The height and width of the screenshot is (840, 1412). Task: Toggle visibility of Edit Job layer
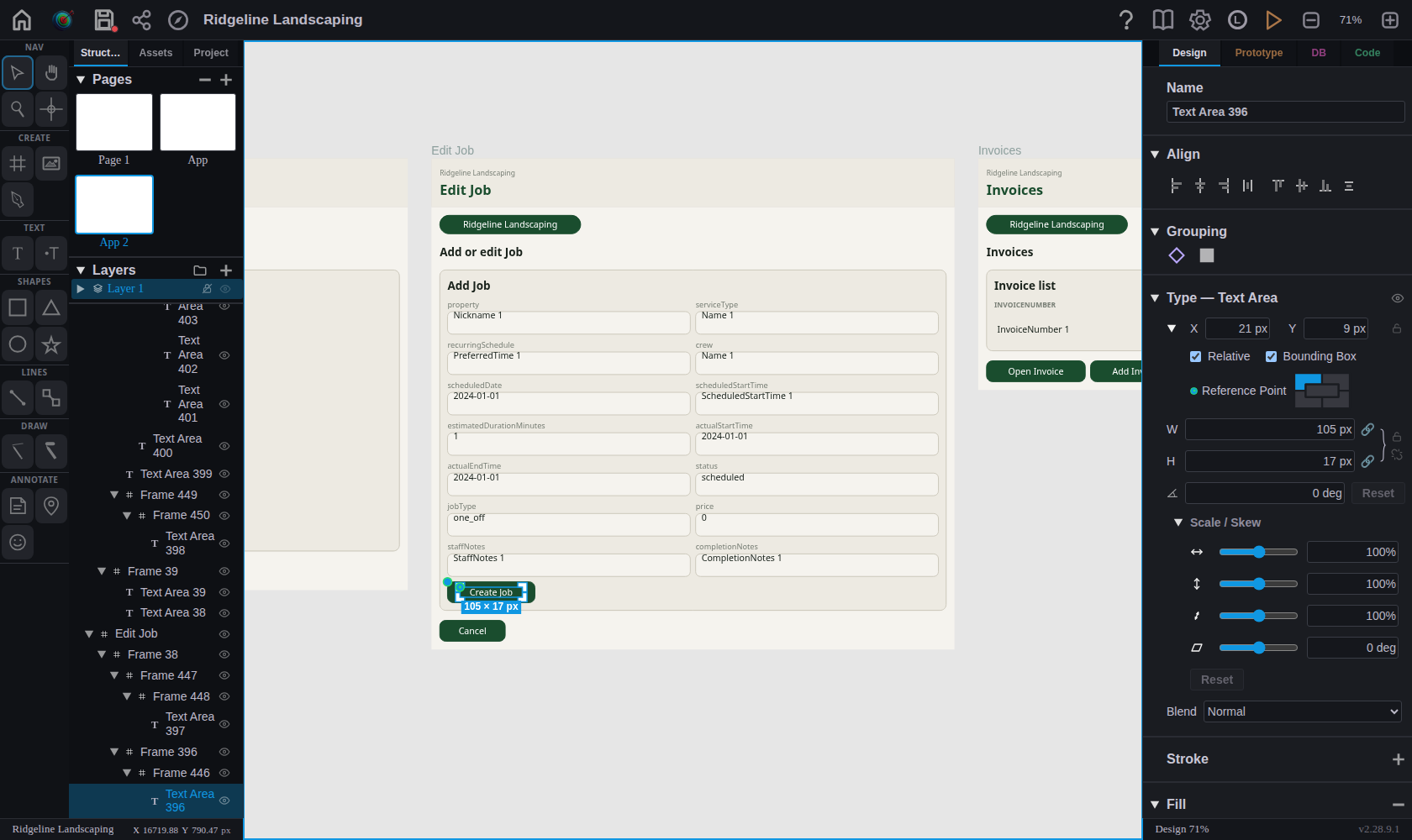(x=224, y=634)
